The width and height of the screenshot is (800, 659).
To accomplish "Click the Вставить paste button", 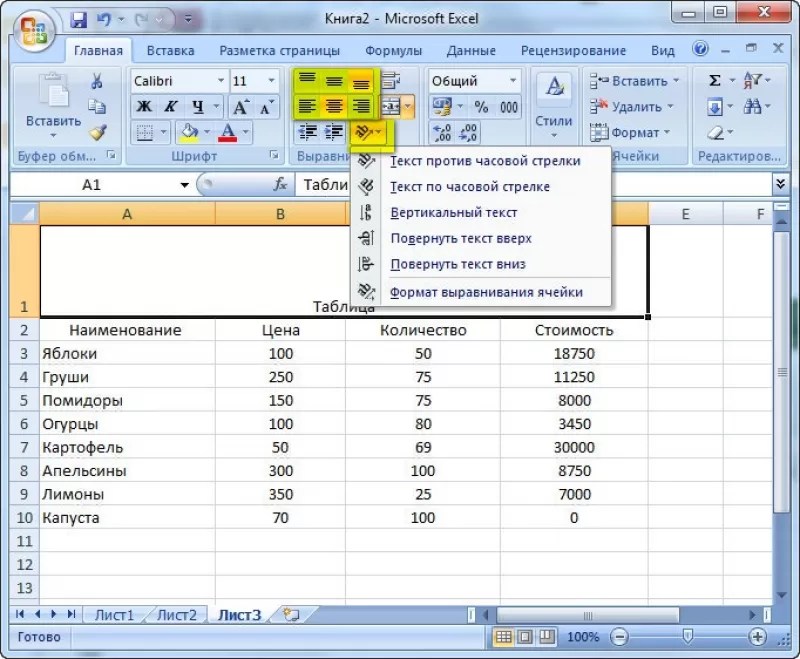I will (54, 106).
